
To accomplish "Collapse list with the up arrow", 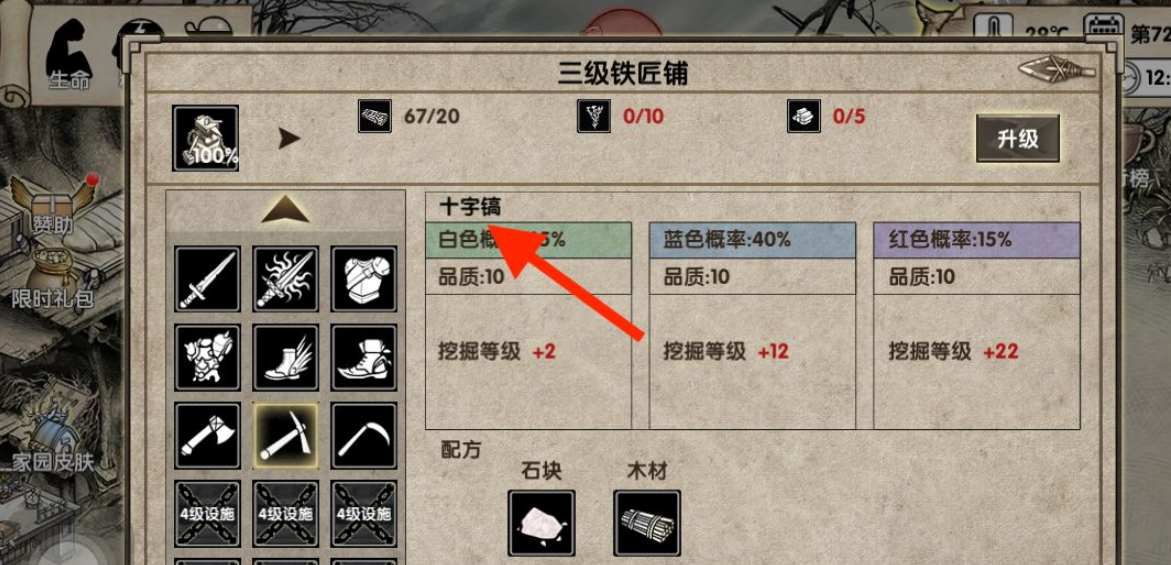I will click(285, 210).
